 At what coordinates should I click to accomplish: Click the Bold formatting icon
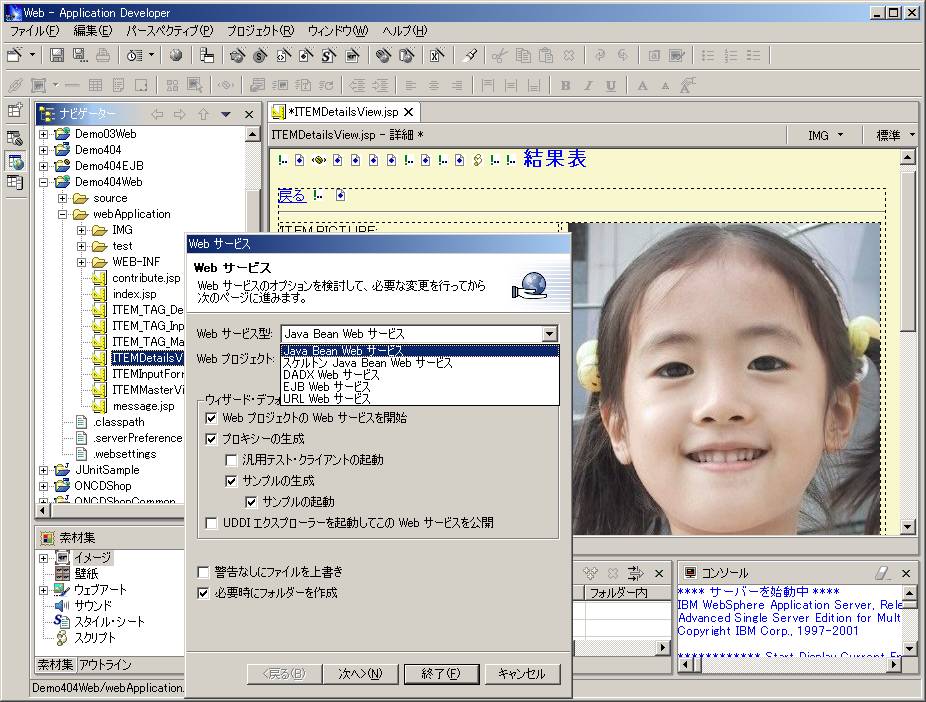[565, 86]
